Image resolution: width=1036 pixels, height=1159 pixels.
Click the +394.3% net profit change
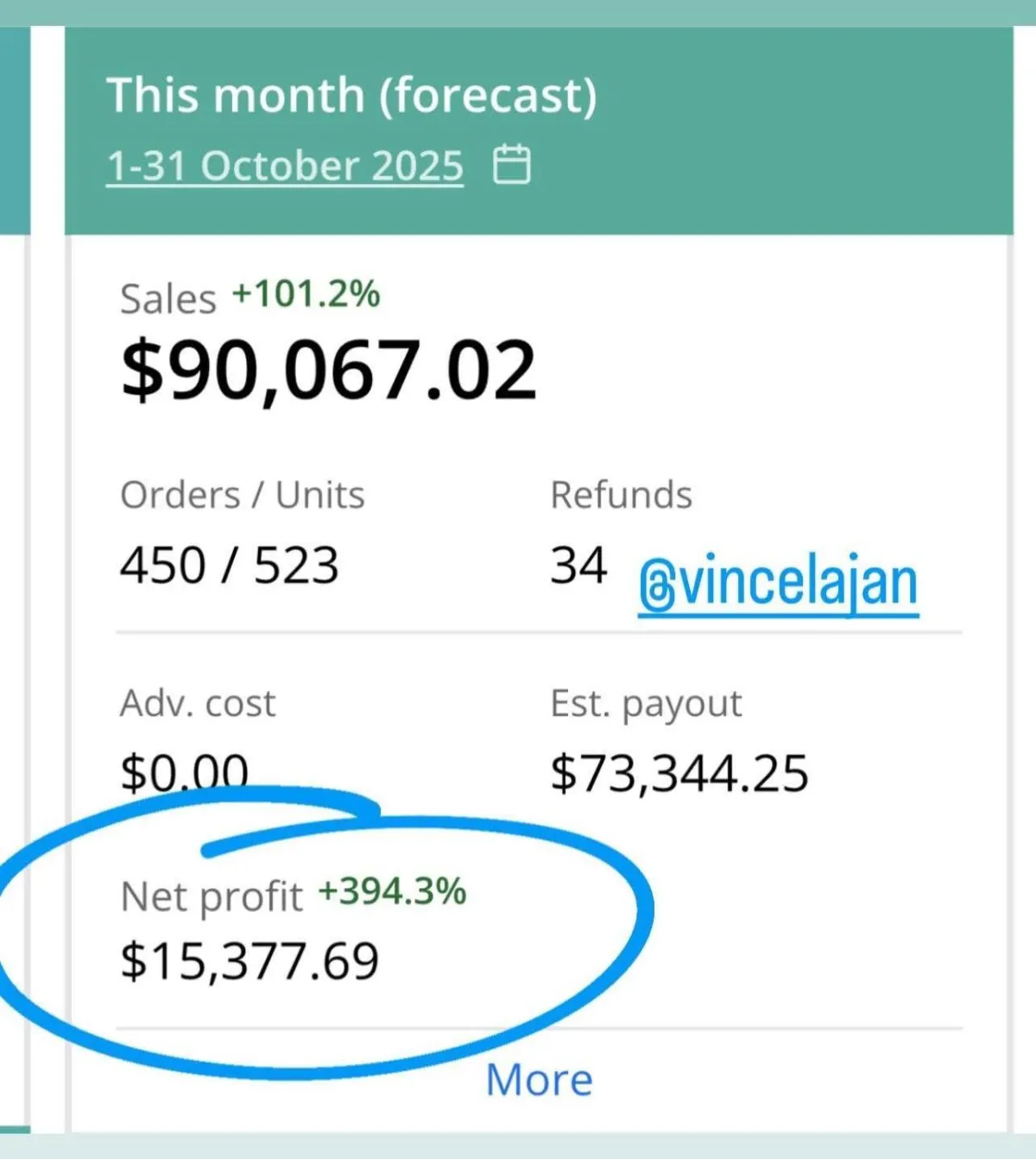(x=392, y=891)
